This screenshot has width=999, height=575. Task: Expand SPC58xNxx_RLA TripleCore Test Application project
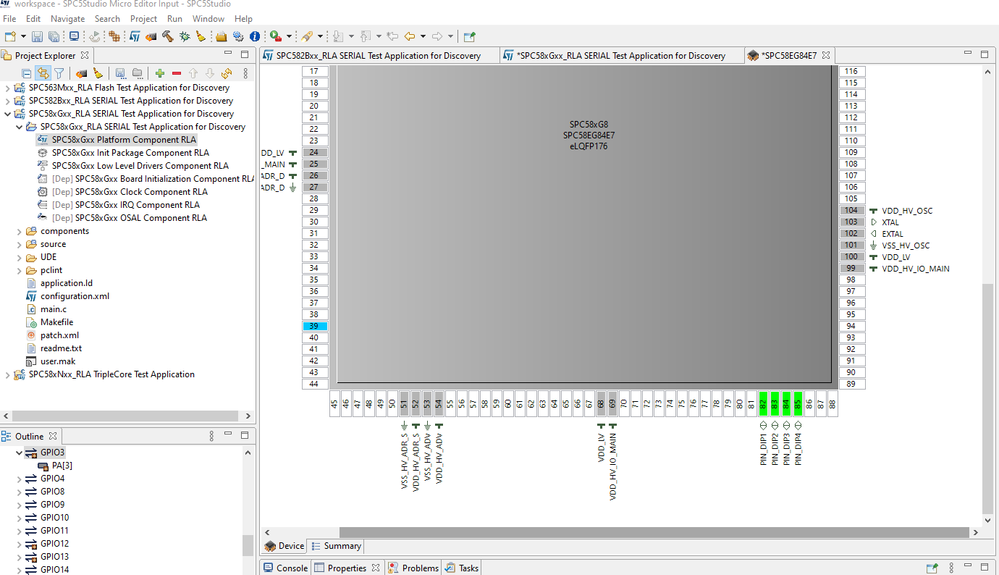8,374
